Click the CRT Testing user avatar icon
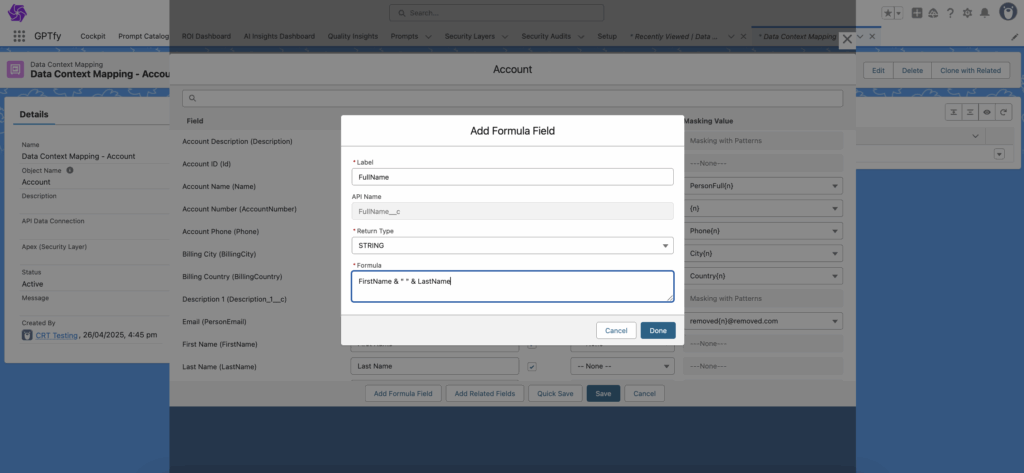Viewport: 1024px width, 473px height. (x=27, y=334)
